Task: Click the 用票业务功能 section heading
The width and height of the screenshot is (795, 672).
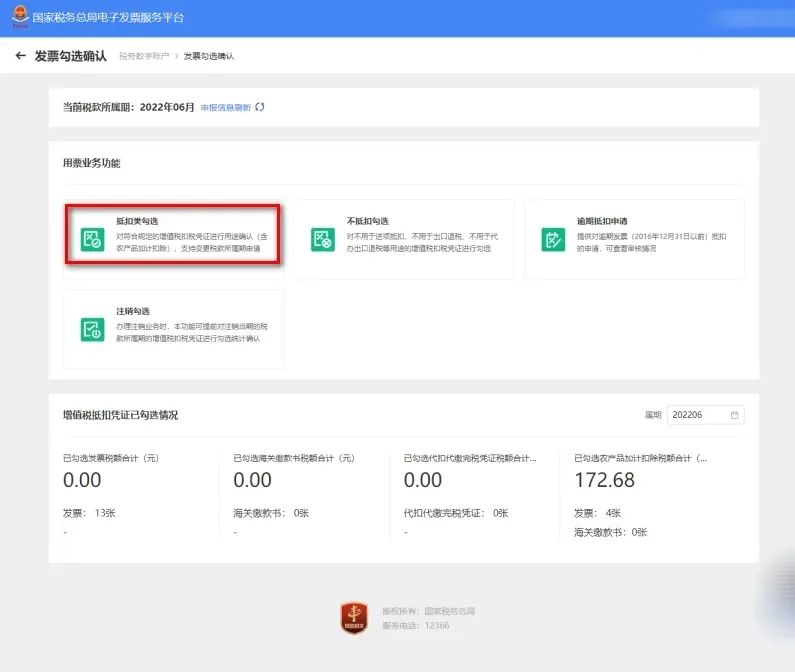Action: (92, 163)
